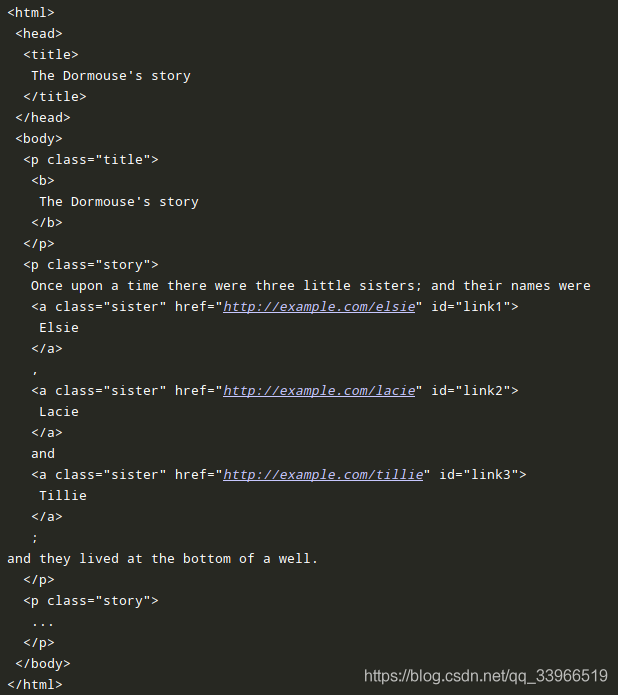Click the closing </head> tag
The height and width of the screenshot is (695, 618).
pyautogui.click(x=43, y=118)
